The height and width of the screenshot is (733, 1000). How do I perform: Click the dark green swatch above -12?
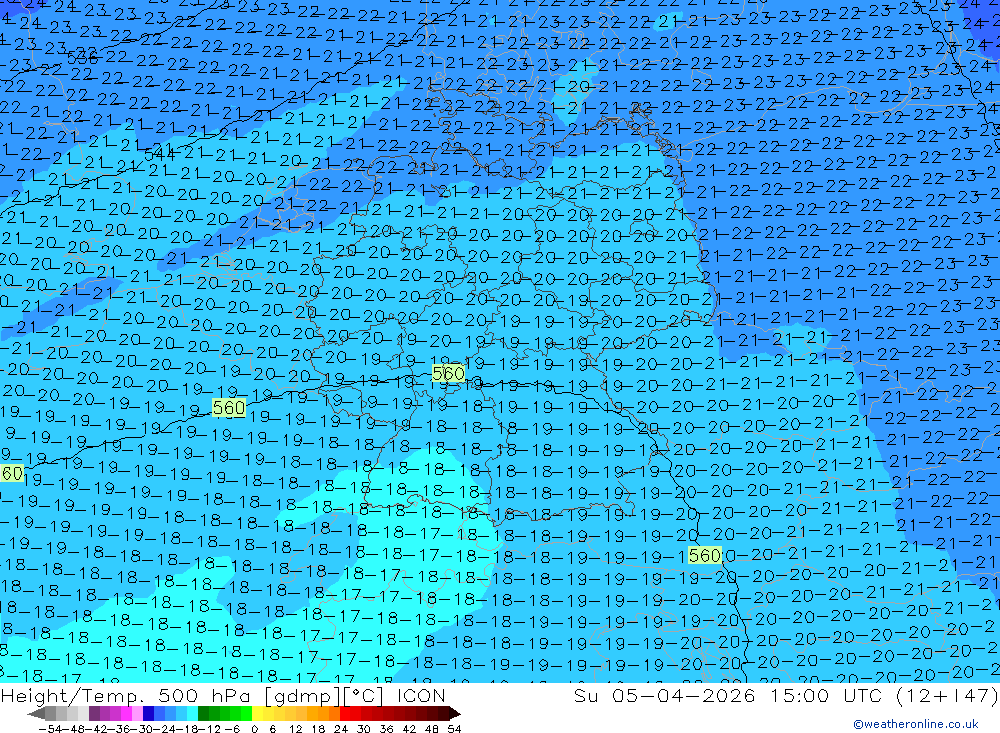(203, 713)
